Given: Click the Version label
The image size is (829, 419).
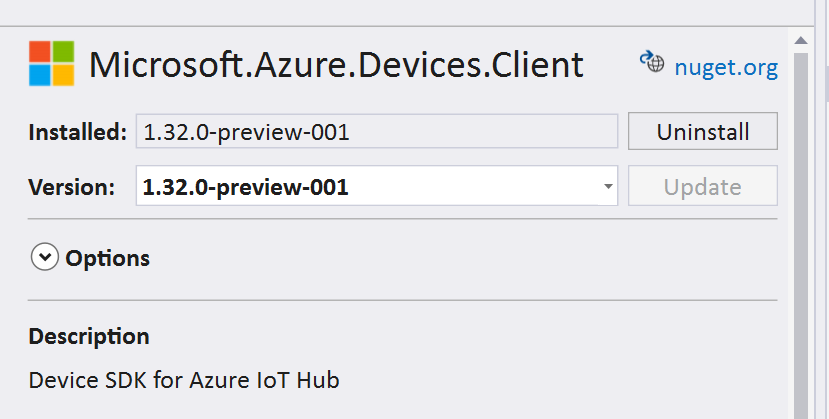Looking at the screenshot, I should 72,187.
